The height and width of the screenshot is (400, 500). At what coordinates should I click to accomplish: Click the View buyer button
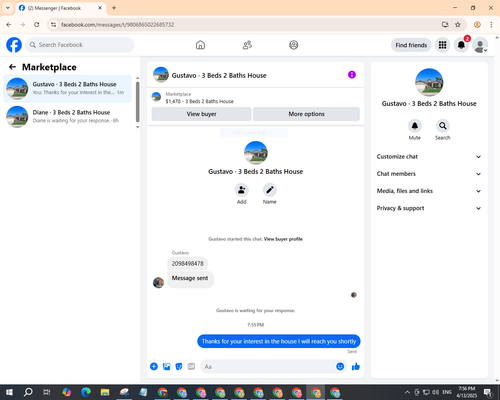click(x=201, y=114)
